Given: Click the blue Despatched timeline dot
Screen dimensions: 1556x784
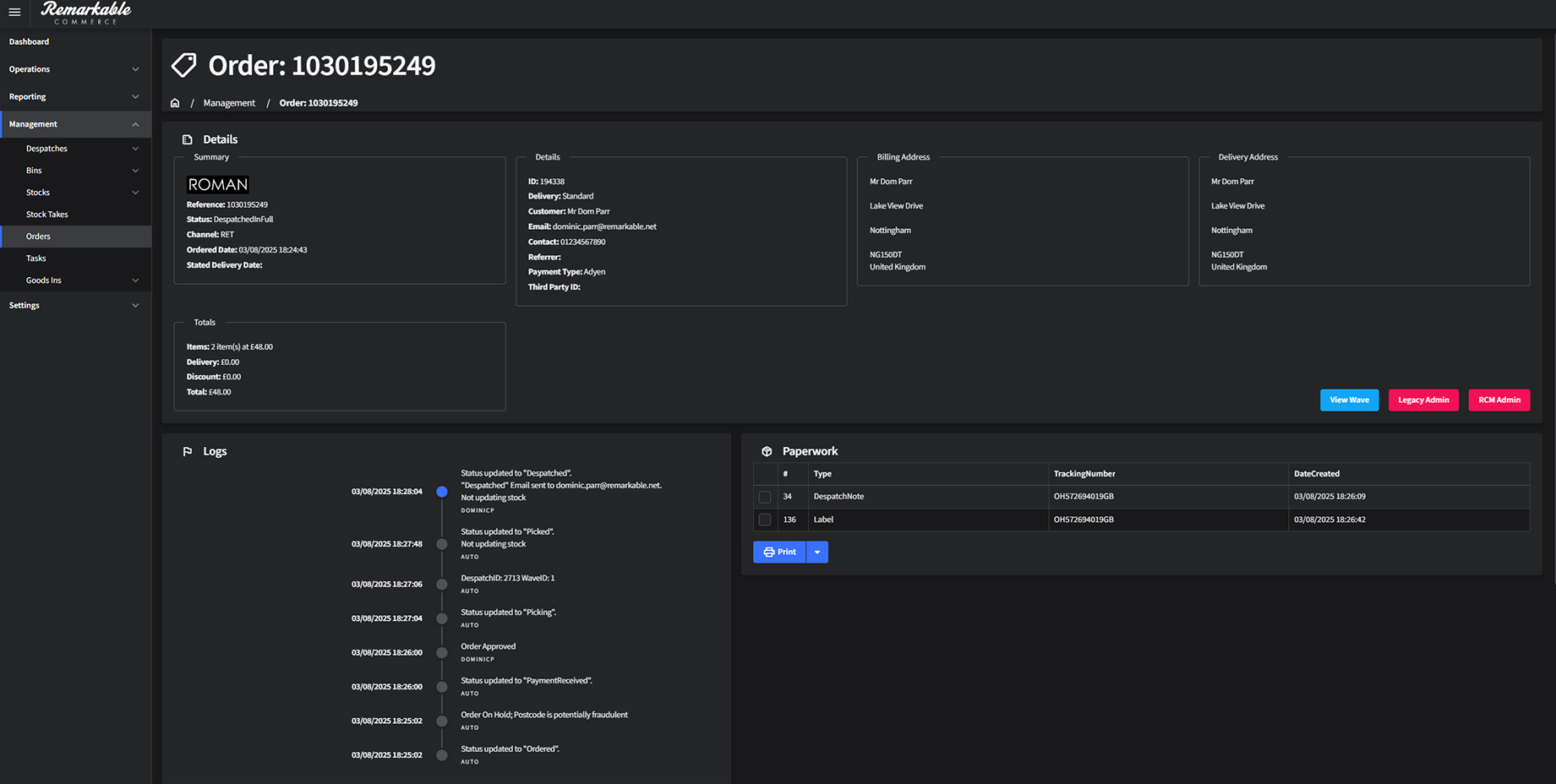Looking at the screenshot, I should coord(441,491).
